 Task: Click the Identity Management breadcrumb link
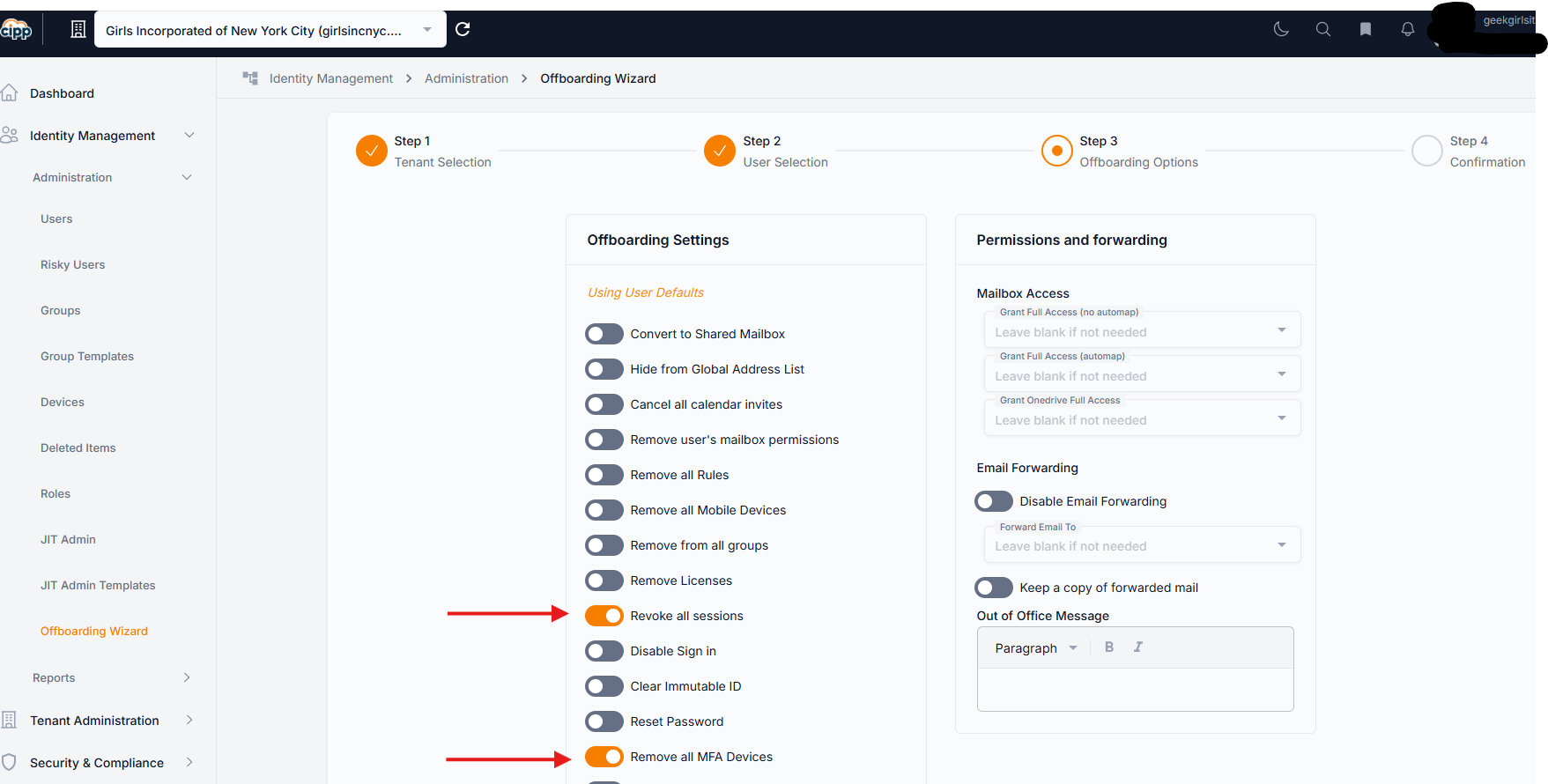click(x=331, y=78)
